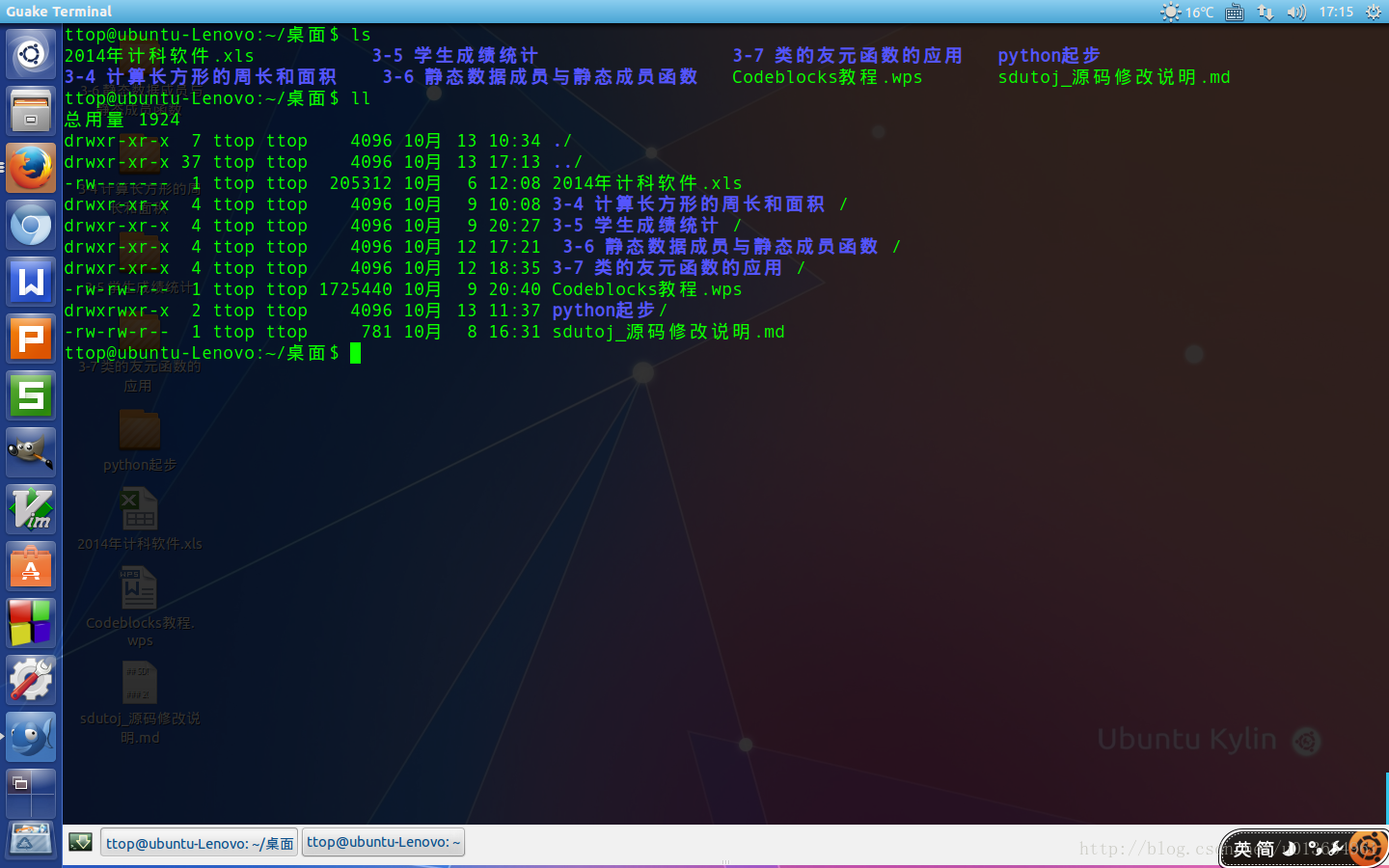Launch GIMP image editor from the launcher
1389x868 pixels.
[31, 453]
